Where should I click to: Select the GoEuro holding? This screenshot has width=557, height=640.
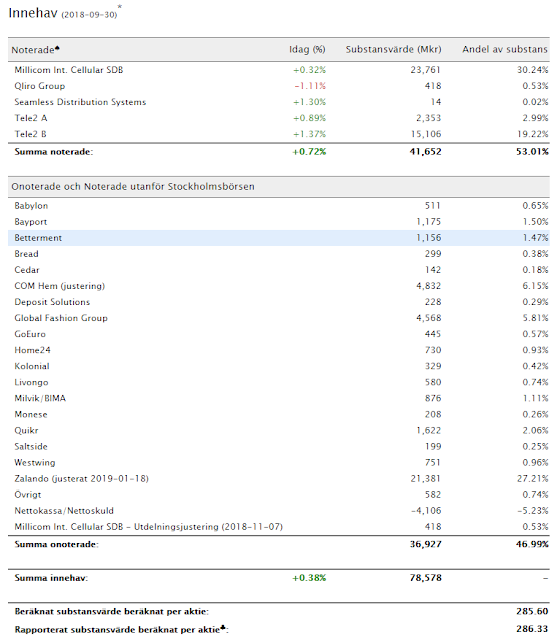[x=279, y=334]
